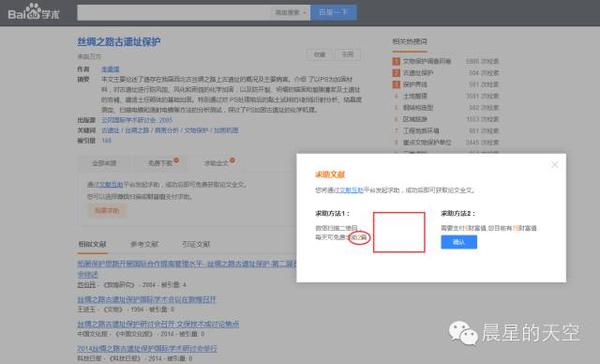The image size is (600, 364).
Task: Select the 相似文献 tab
Action: [92, 244]
